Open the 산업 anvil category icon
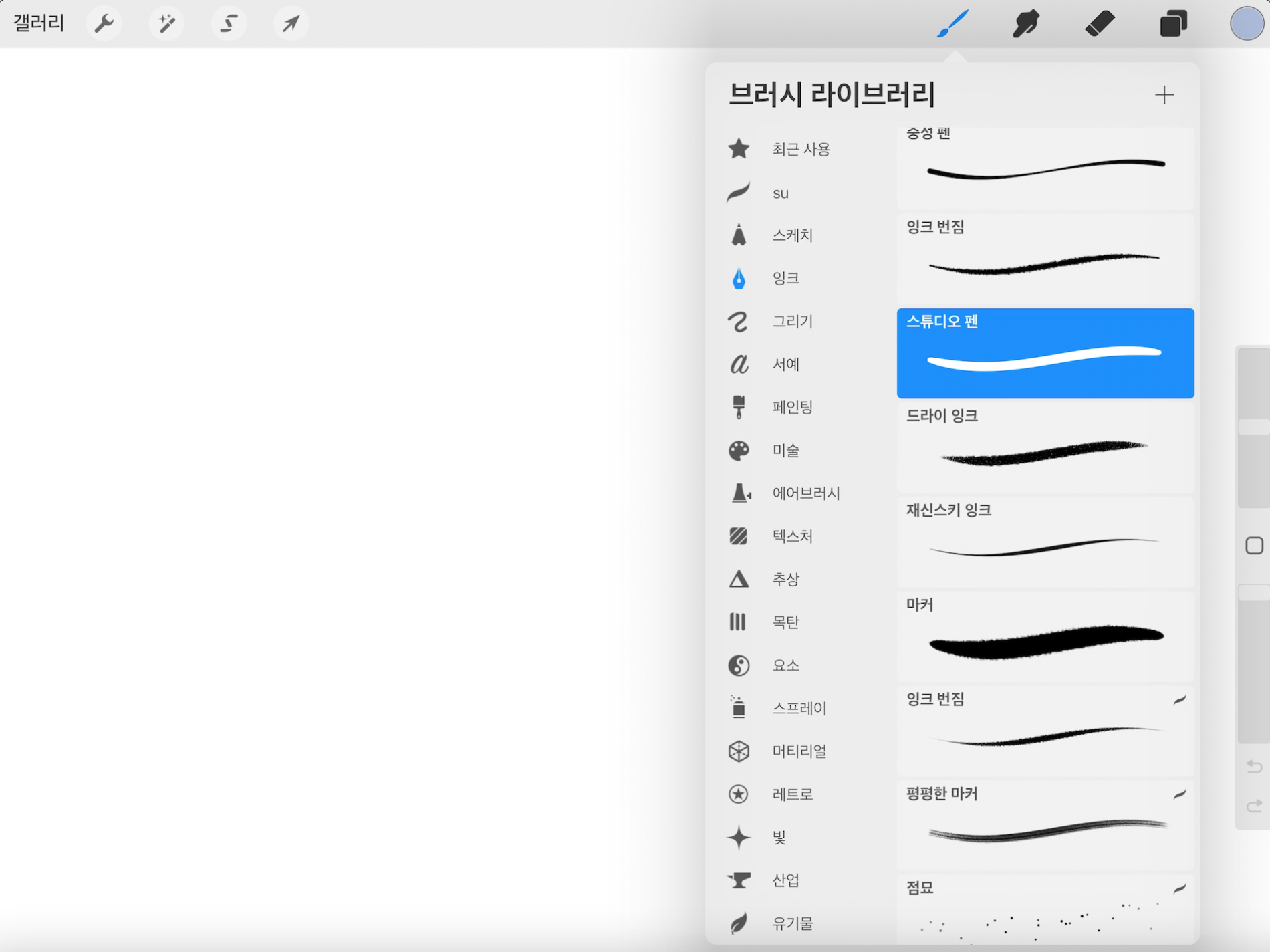This screenshot has width=1270, height=952. pos(739,880)
